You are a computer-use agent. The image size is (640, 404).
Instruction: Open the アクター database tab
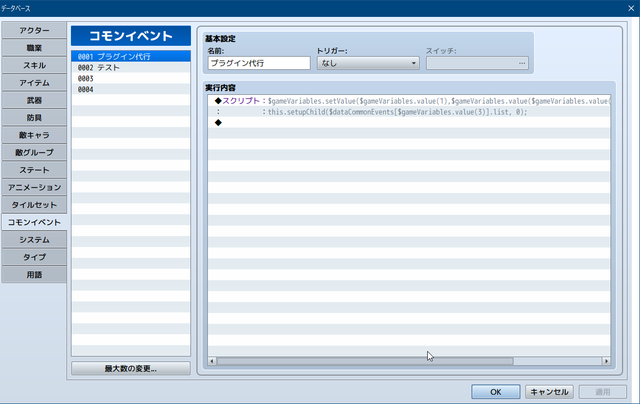34,31
